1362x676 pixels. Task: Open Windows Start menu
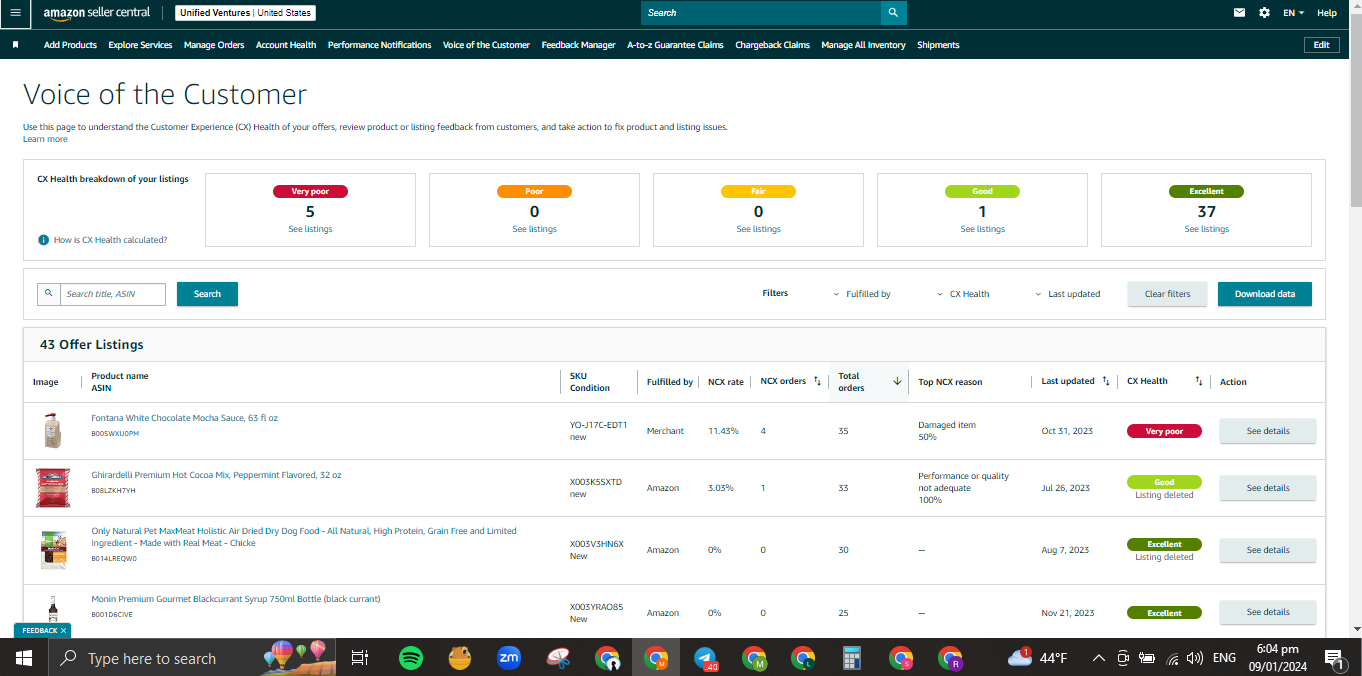pos(24,658)
